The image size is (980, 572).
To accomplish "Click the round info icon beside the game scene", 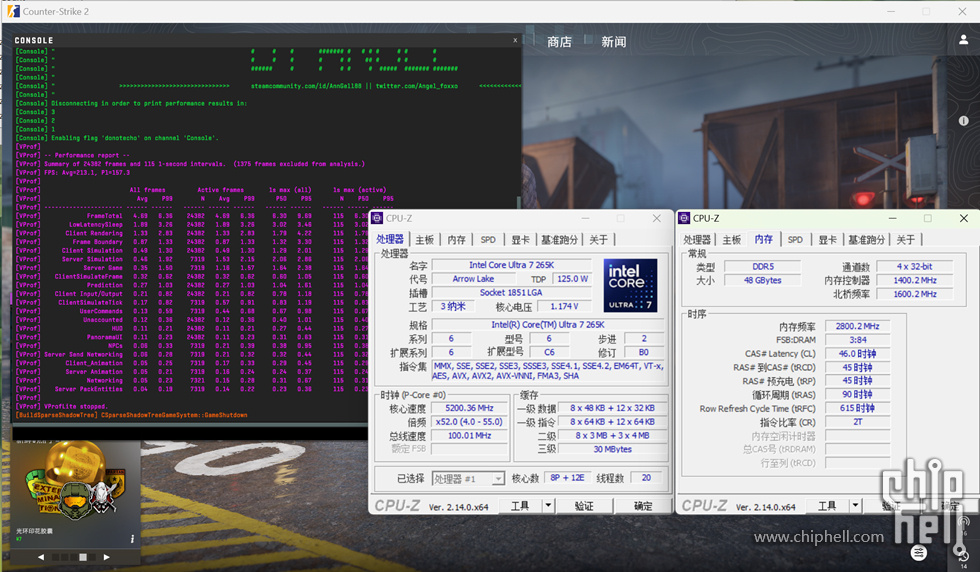I will pyautogui.click(x=964, y=121).
